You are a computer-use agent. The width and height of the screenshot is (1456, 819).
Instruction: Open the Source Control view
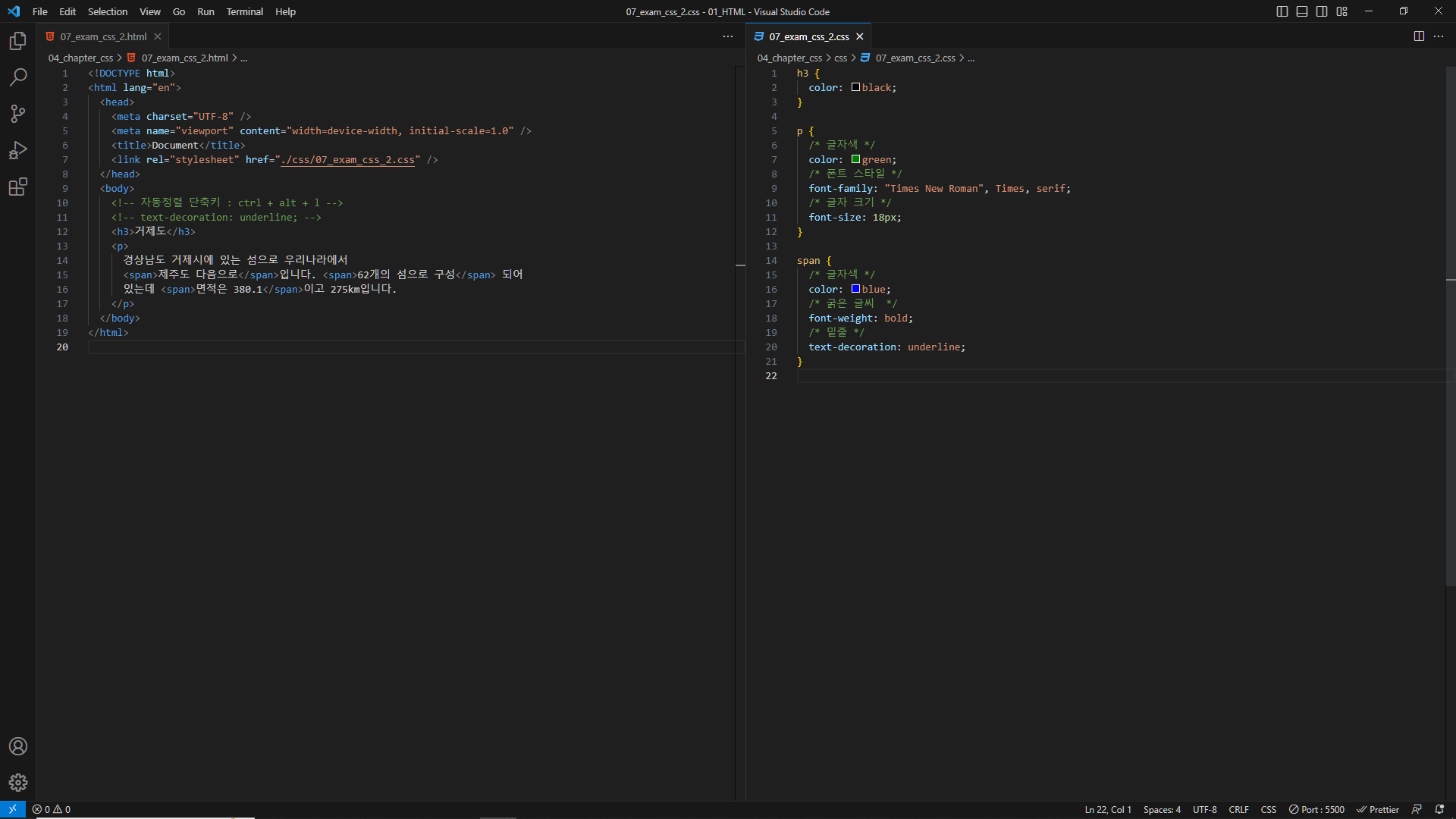pyautogui.click(x=18, y=114)
